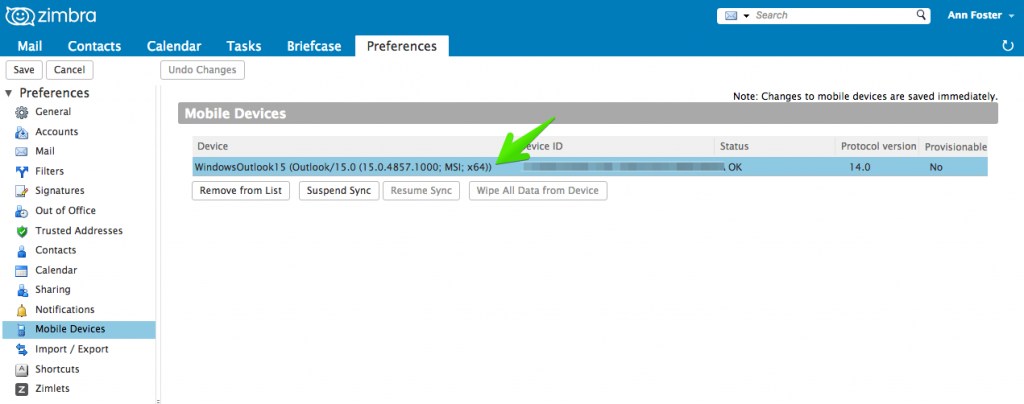1024x404 pixels.
Task: Open Signatures preferences
Action: coord(59,191)
